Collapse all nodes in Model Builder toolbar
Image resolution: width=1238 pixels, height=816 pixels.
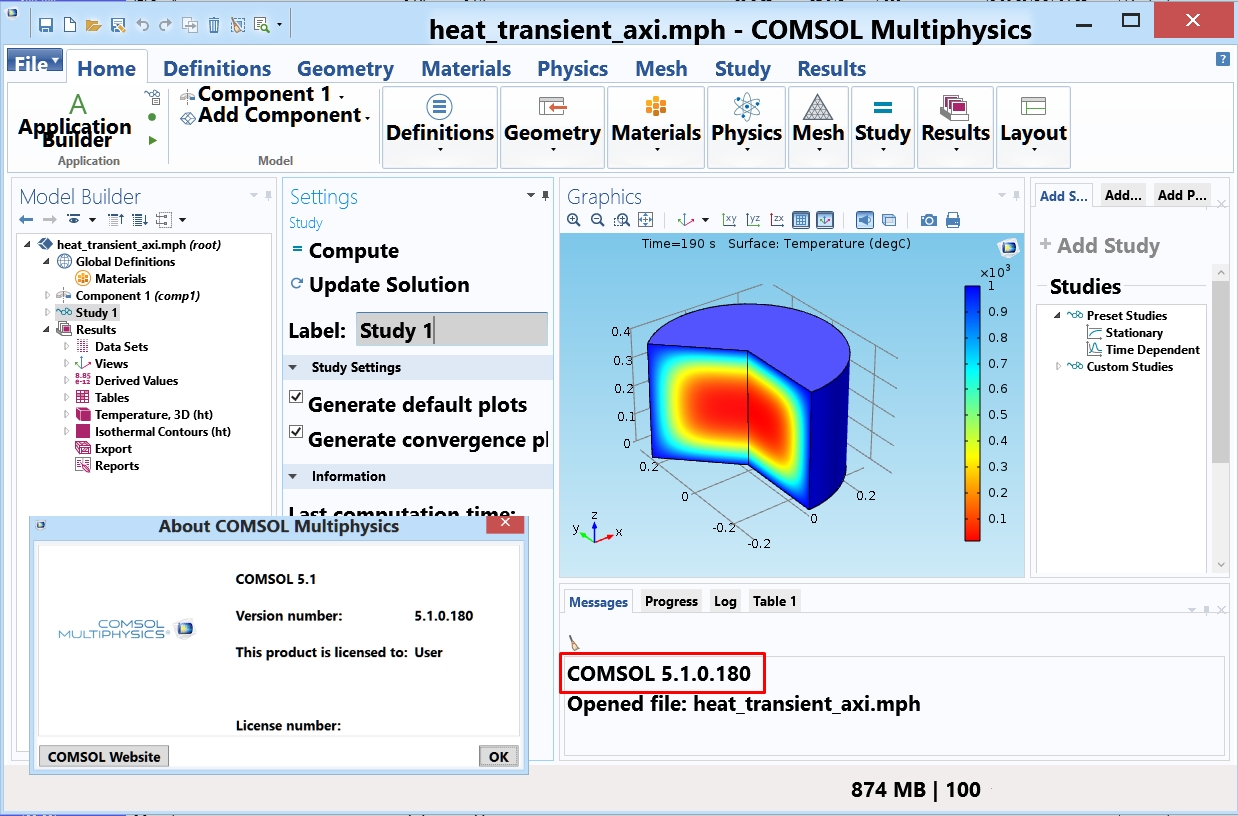116,219
